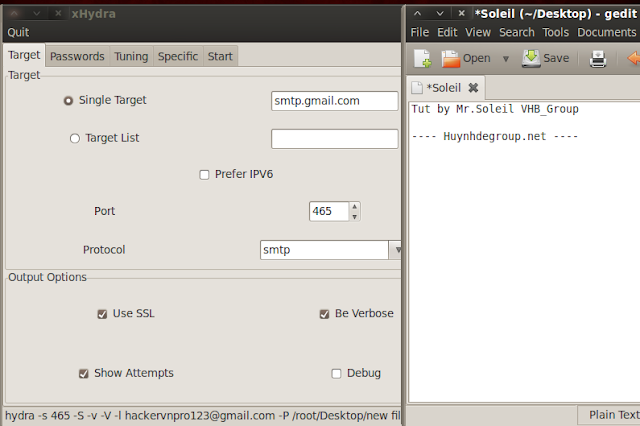Click the Save button label in gedit
The image size is (640, 426).
(x=556, y=58)
